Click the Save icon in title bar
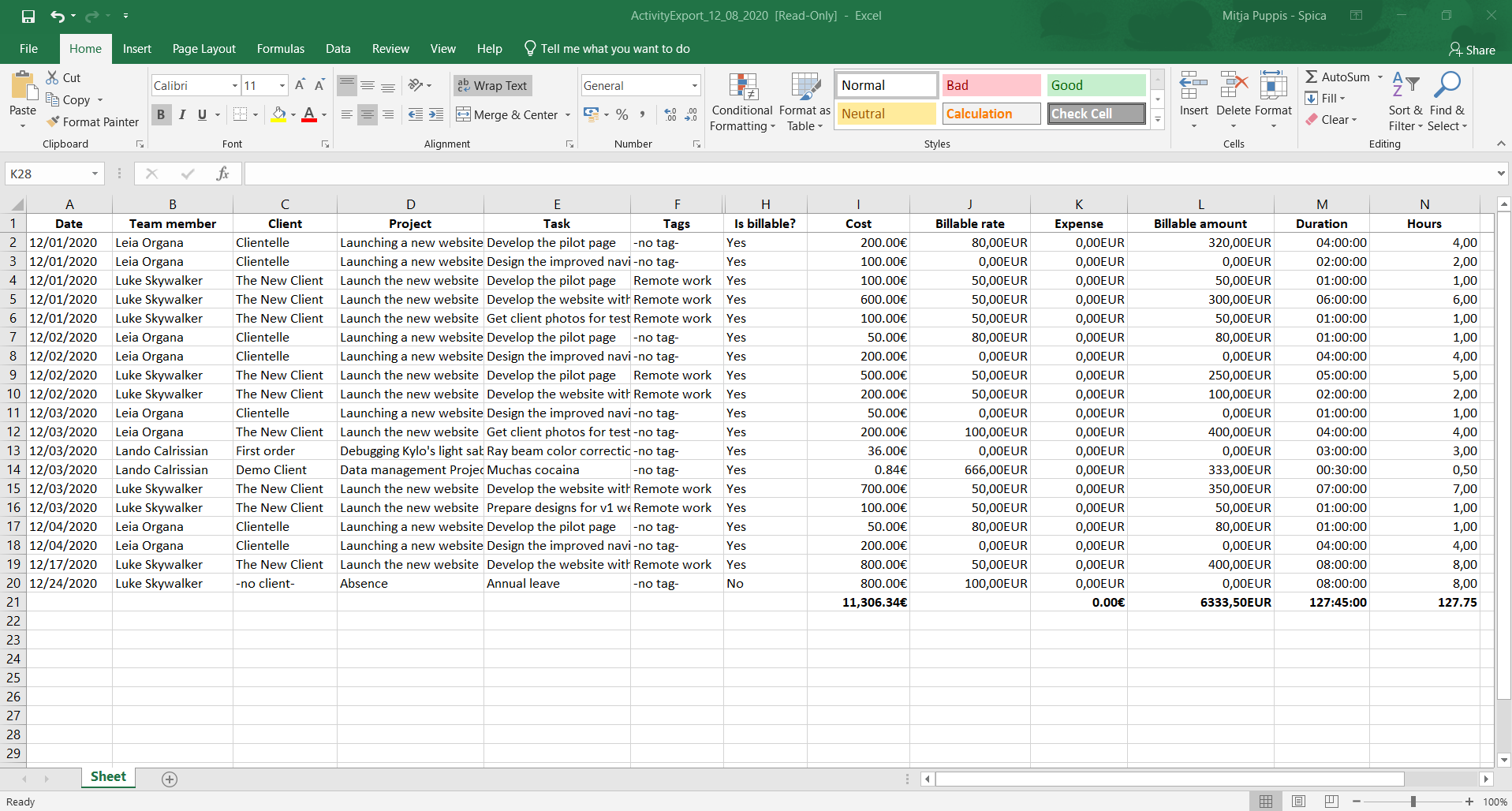 click(28, 16)
